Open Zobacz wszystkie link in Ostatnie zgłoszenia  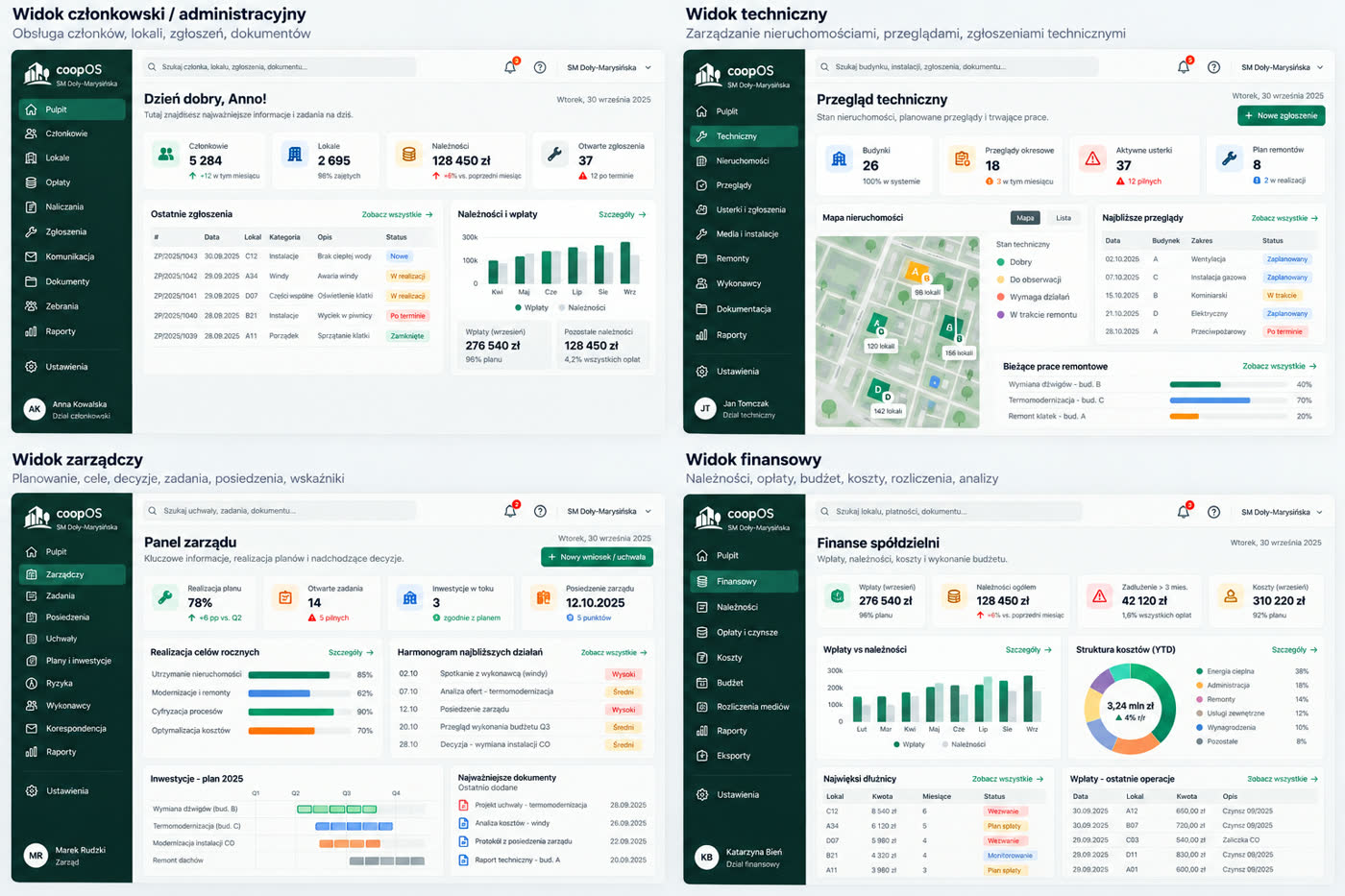tap(397, 215)
